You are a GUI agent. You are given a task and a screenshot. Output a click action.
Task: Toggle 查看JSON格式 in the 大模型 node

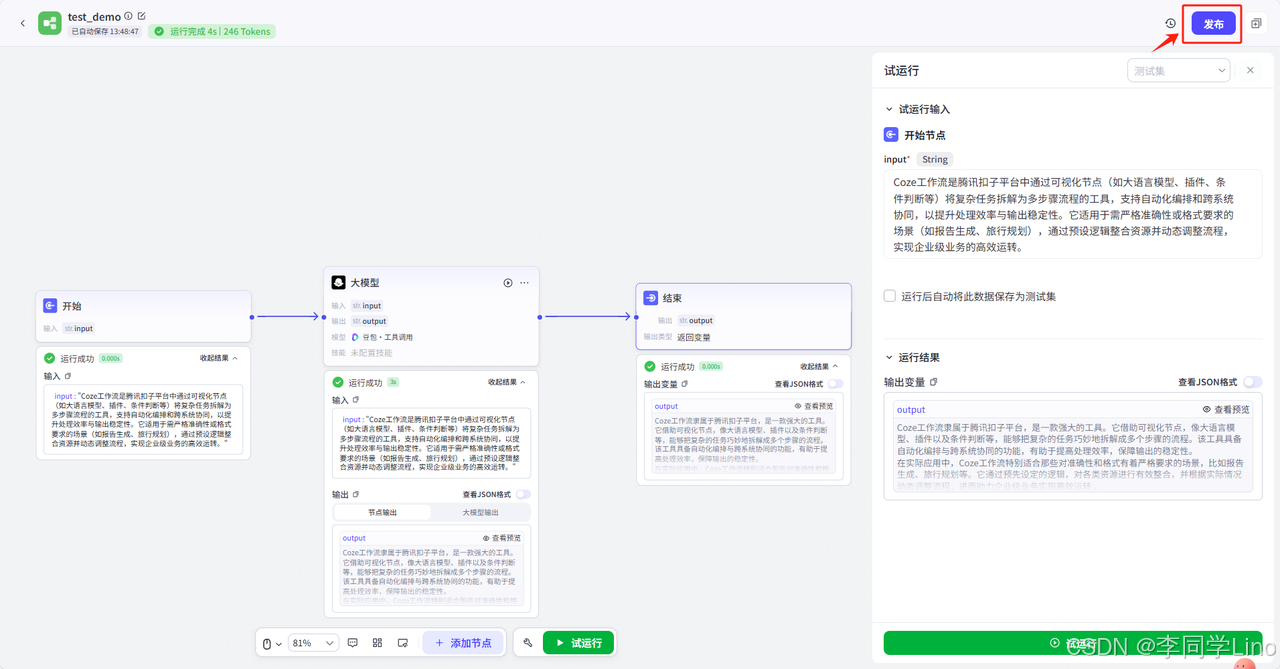(522, 494)
